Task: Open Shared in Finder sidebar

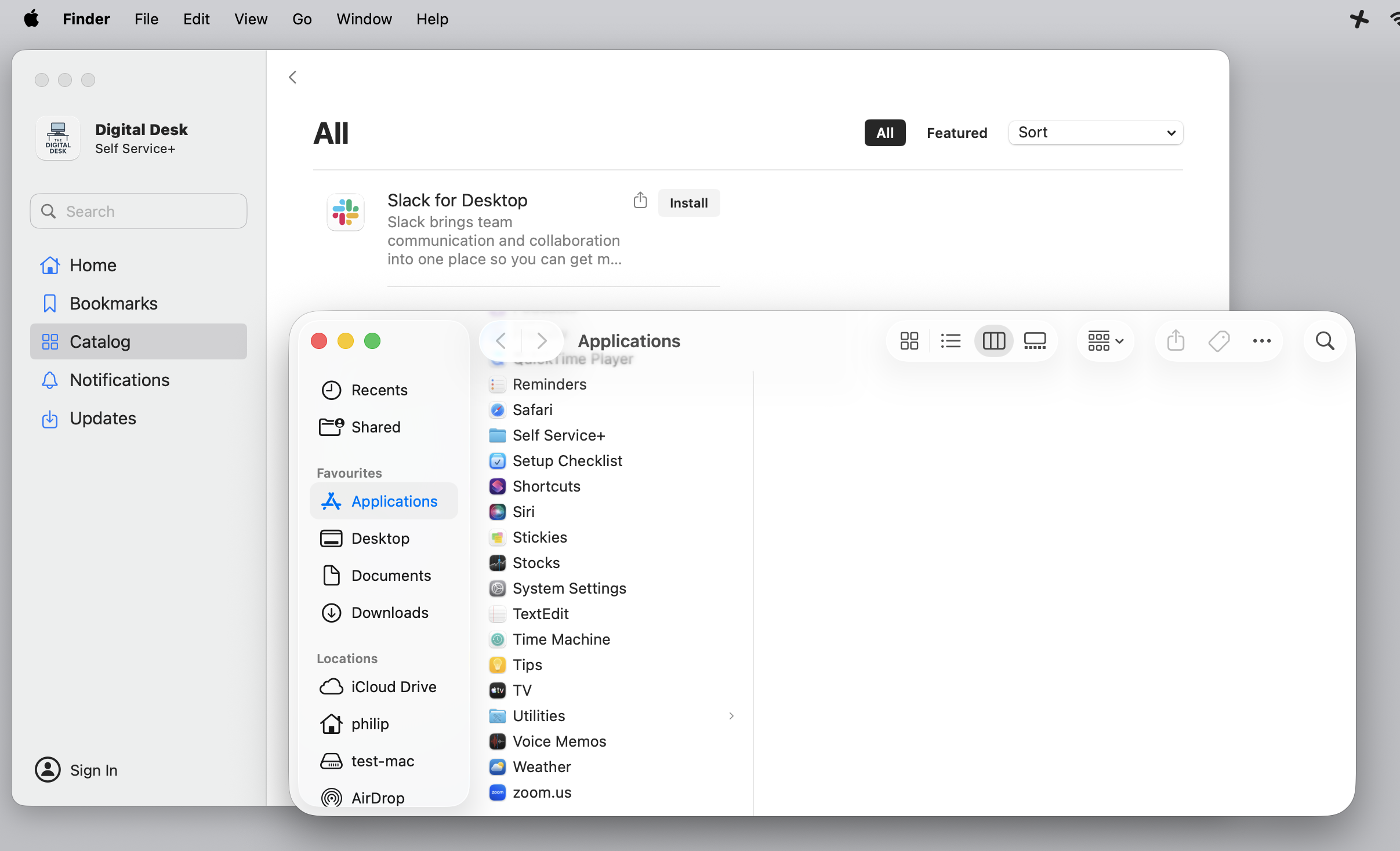Action: coord(383,427)
